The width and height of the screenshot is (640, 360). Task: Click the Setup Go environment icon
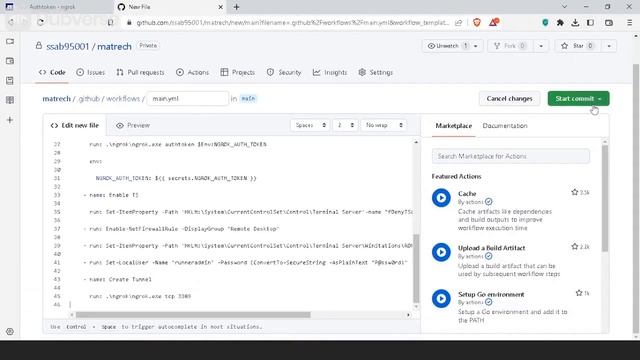(x=441, y=298)
